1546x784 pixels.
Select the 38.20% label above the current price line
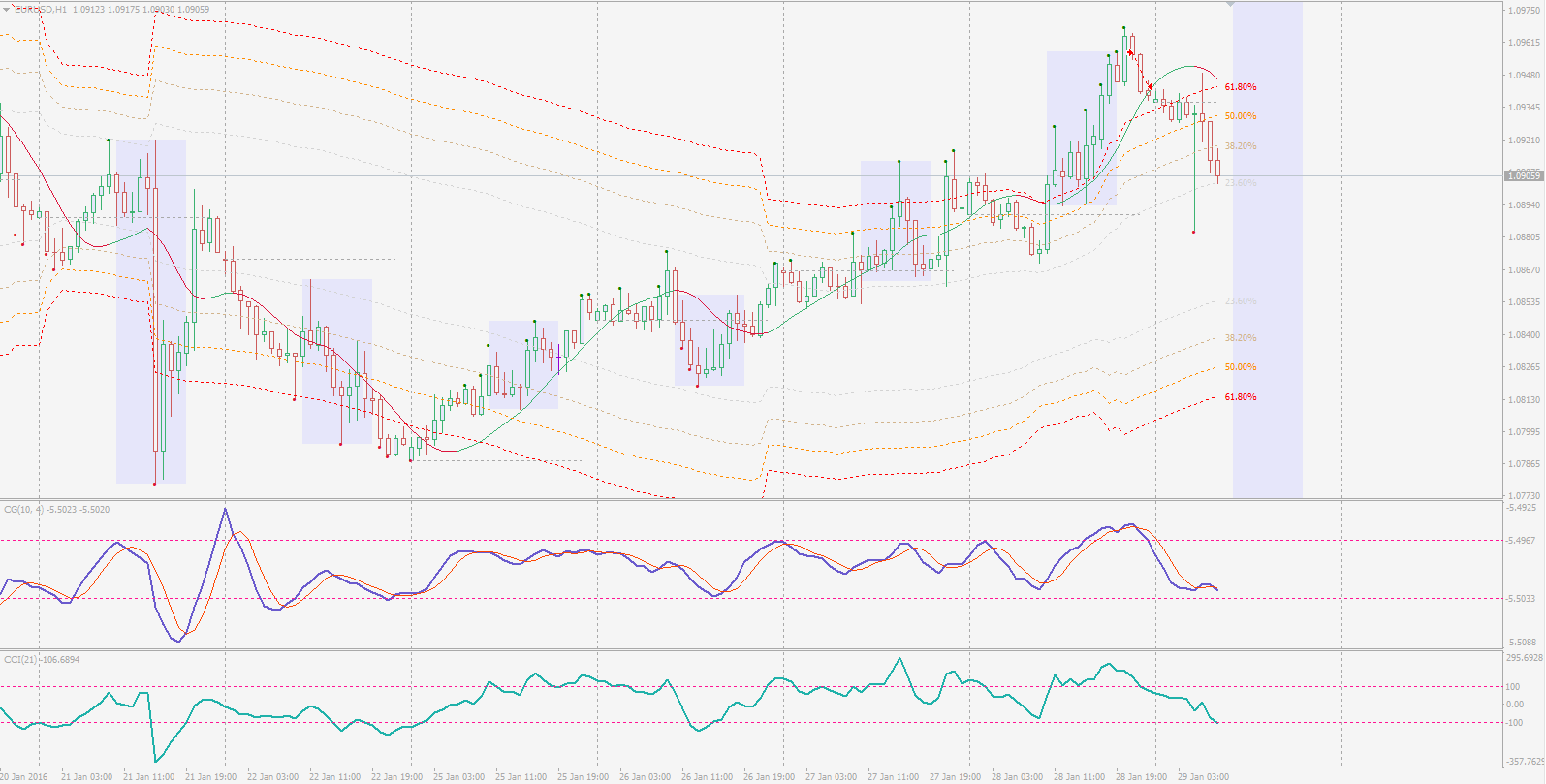(x=1241, y=146)
